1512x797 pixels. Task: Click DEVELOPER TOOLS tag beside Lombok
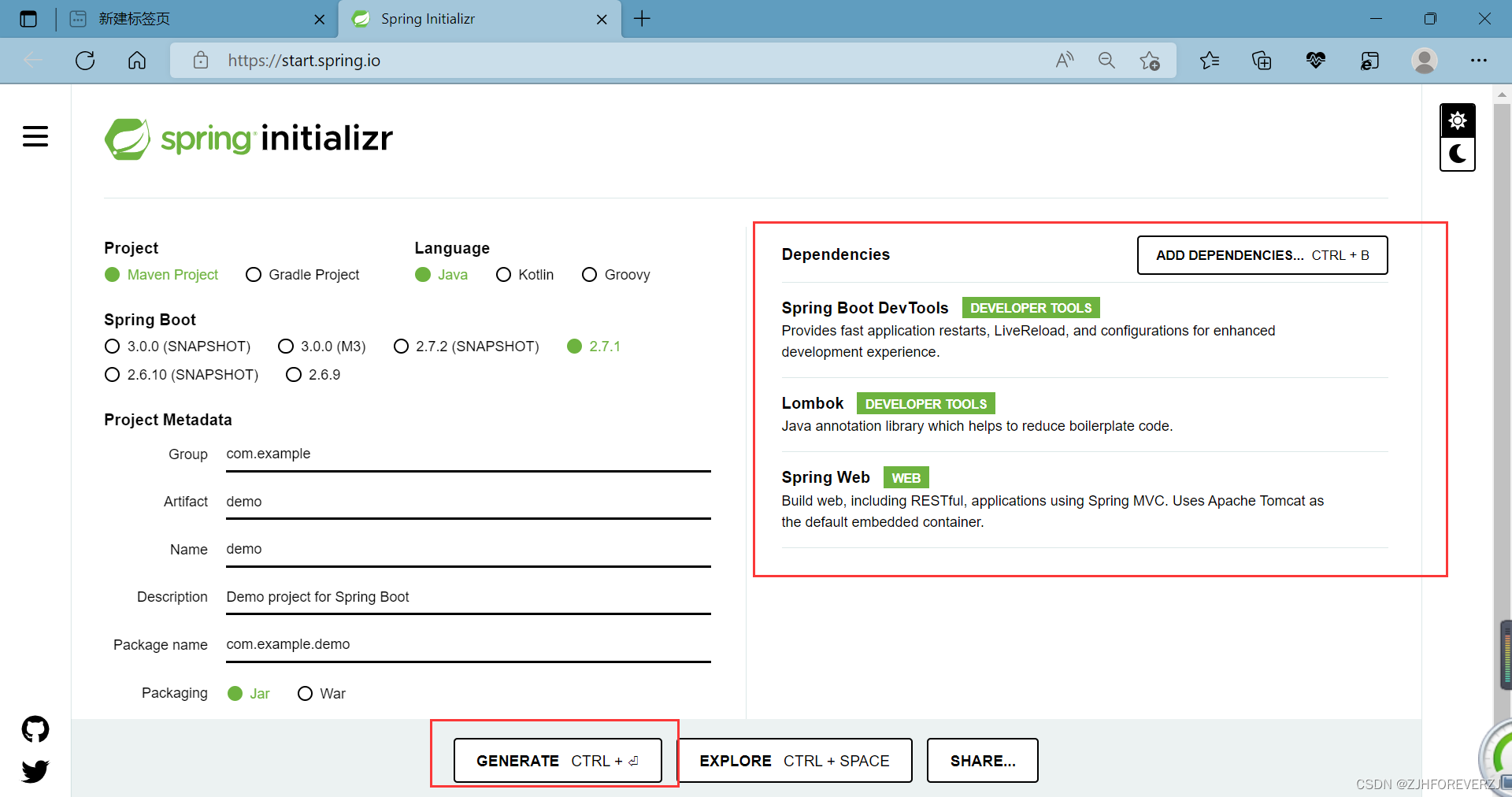coord(926,404)
